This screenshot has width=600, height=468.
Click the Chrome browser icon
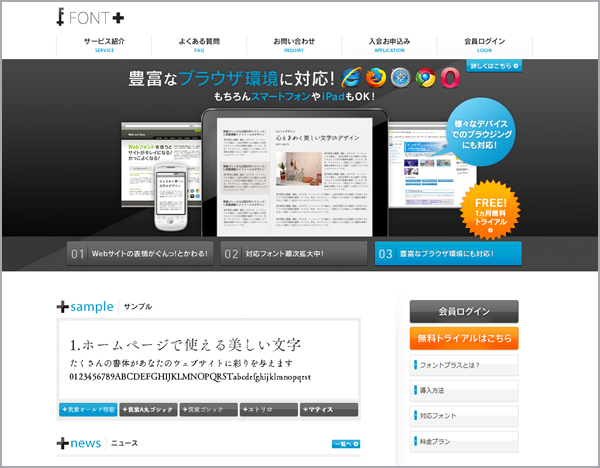pyautogui.click(x=425, y=78)
